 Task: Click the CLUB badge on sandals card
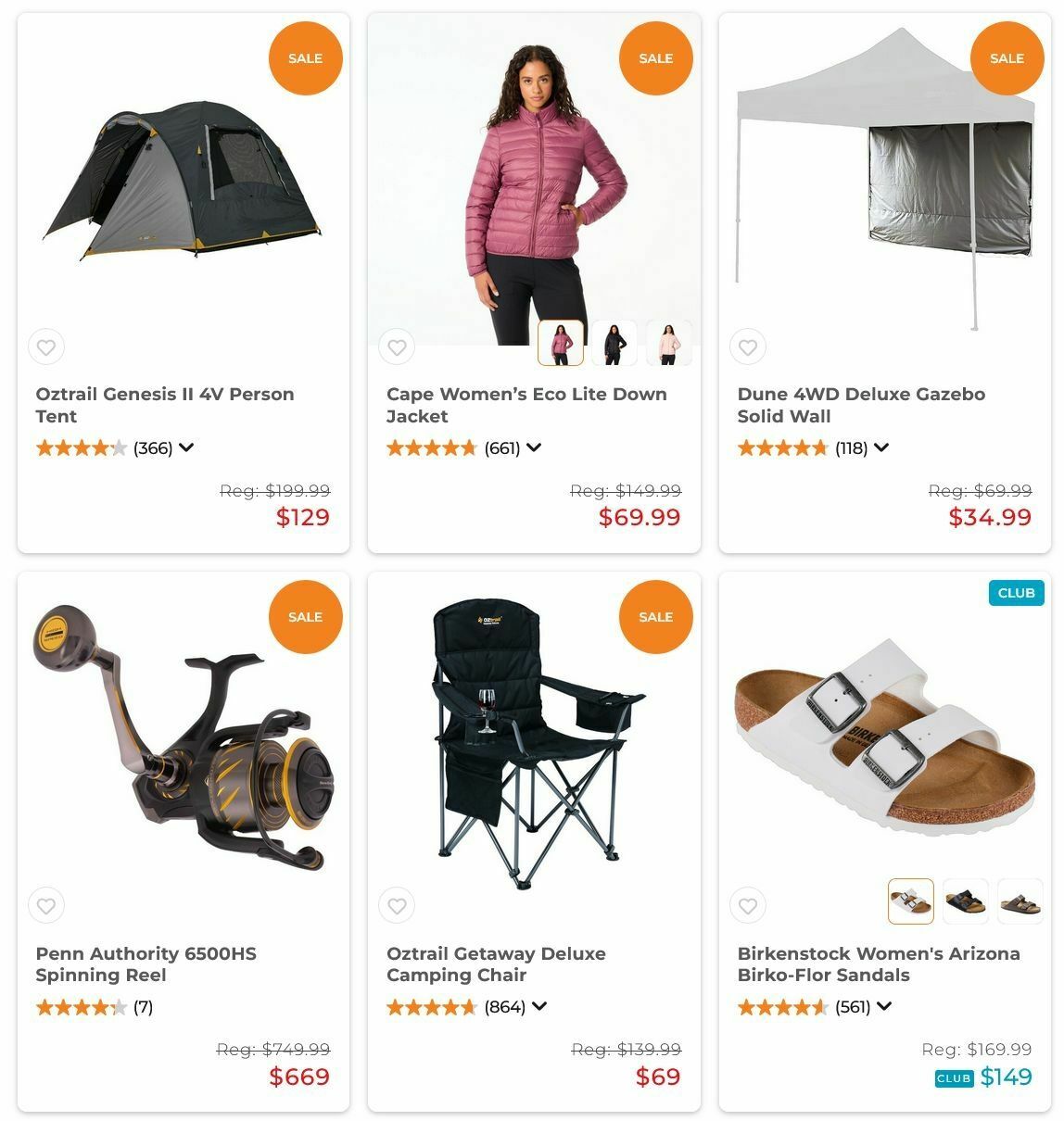pos(1017,593)
